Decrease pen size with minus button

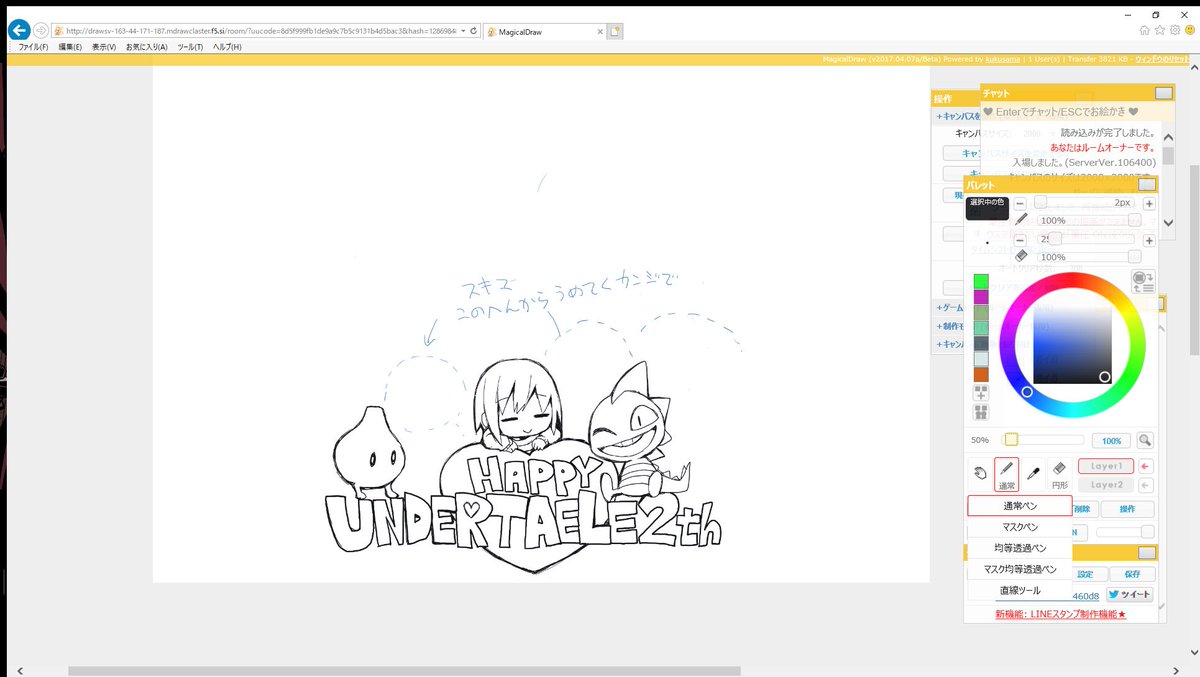pos(1020,203)
